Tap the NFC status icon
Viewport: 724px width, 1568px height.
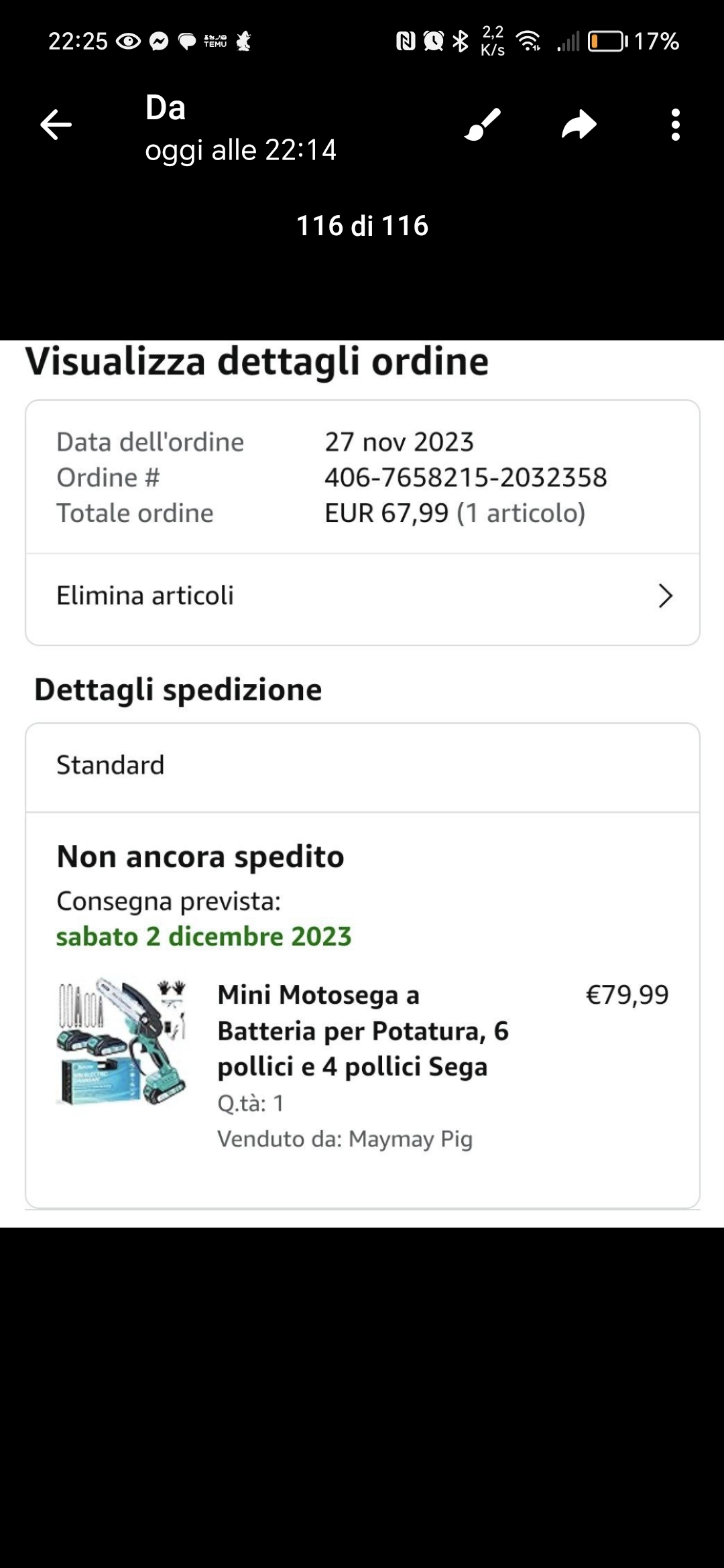[x=406, y=42]
